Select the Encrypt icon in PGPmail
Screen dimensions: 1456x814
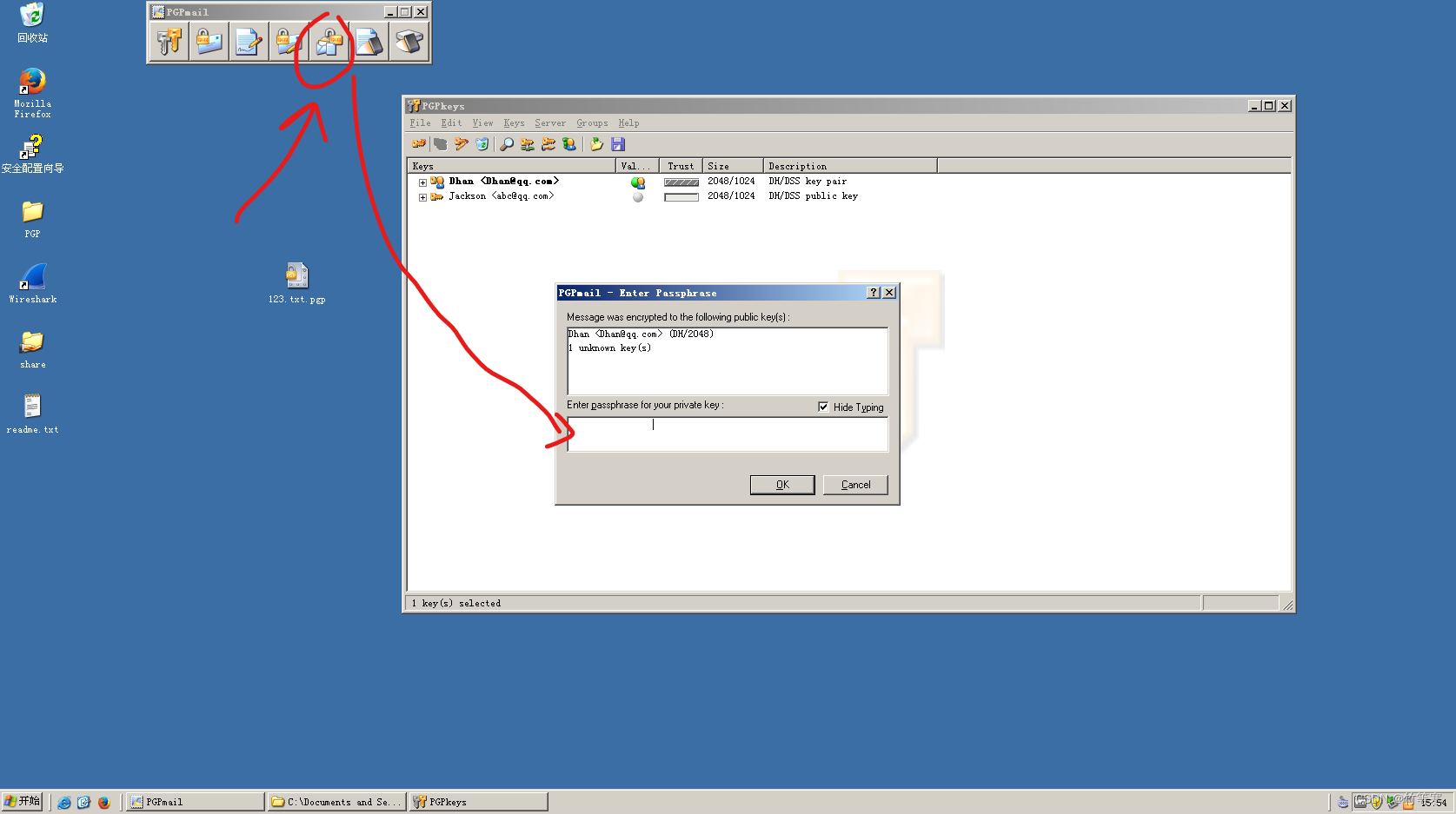click(209, 41)
